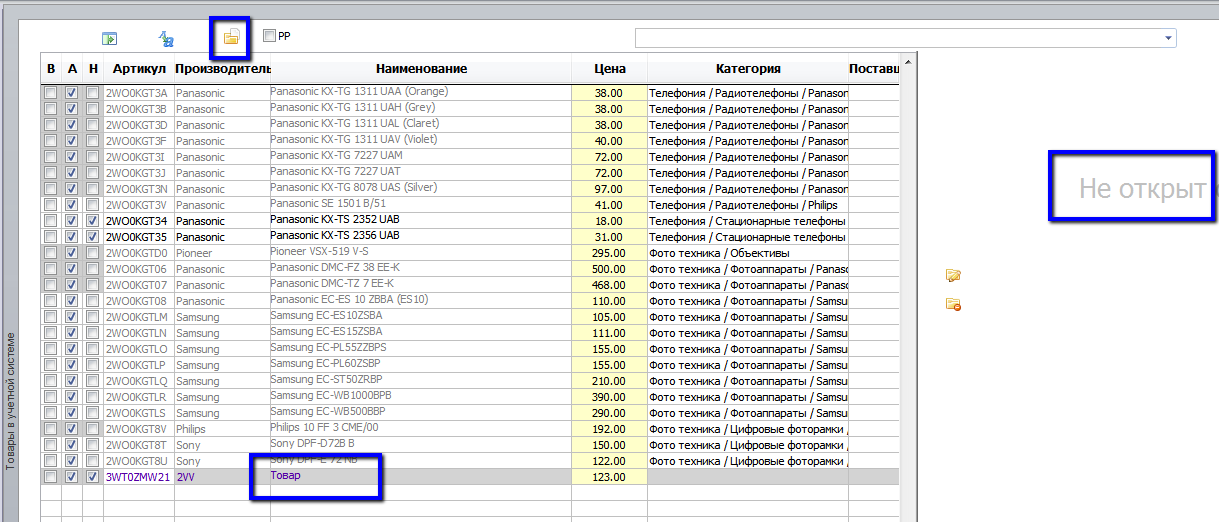
Task: Select Panasonic KX-TG 1311 UAH (Grey) name cell
Action: [x=421, y=108]
